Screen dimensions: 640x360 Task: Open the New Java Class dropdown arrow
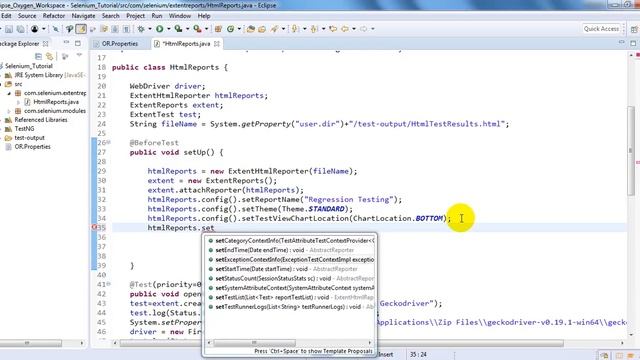click(239, 29)
